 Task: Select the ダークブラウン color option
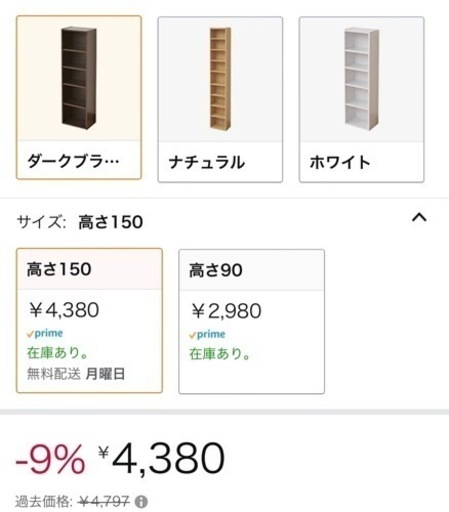click(79, 97)
